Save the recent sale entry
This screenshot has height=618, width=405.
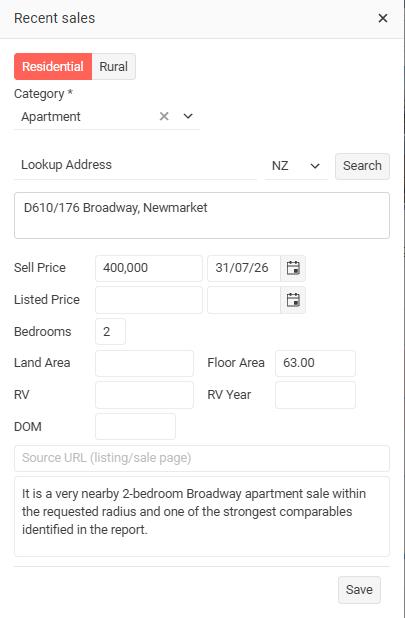[359, 590]
